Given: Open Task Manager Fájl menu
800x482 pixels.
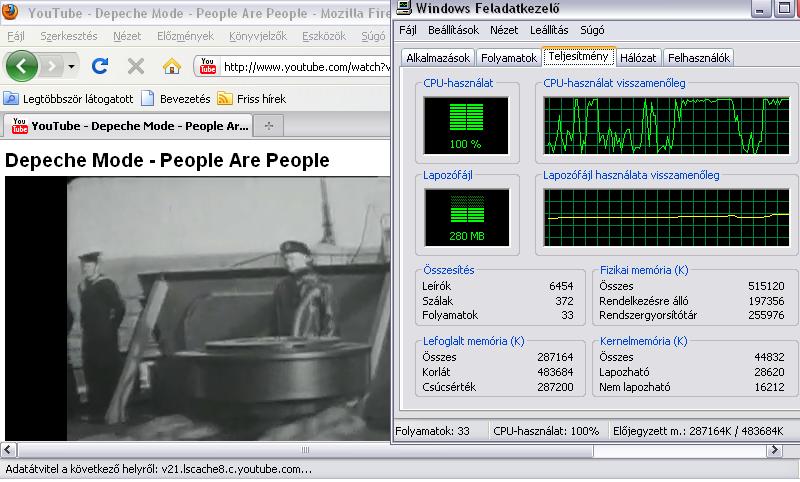Looking at the screenshot, I should pos(408,30).
